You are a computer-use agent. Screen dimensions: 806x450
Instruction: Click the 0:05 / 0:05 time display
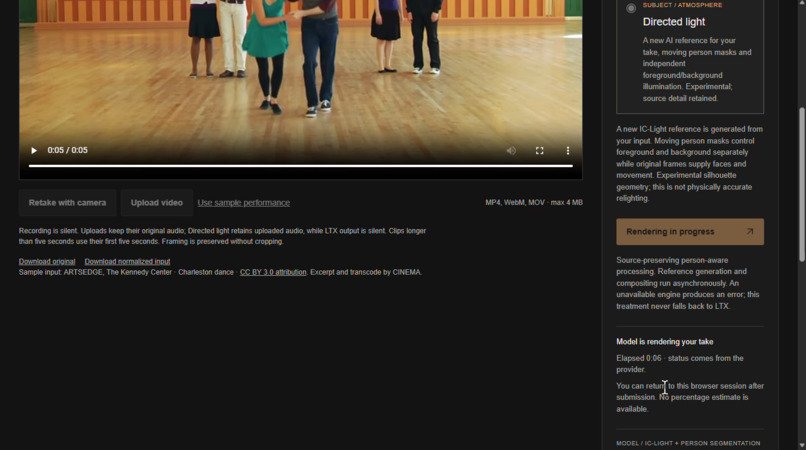coord(67,150)
